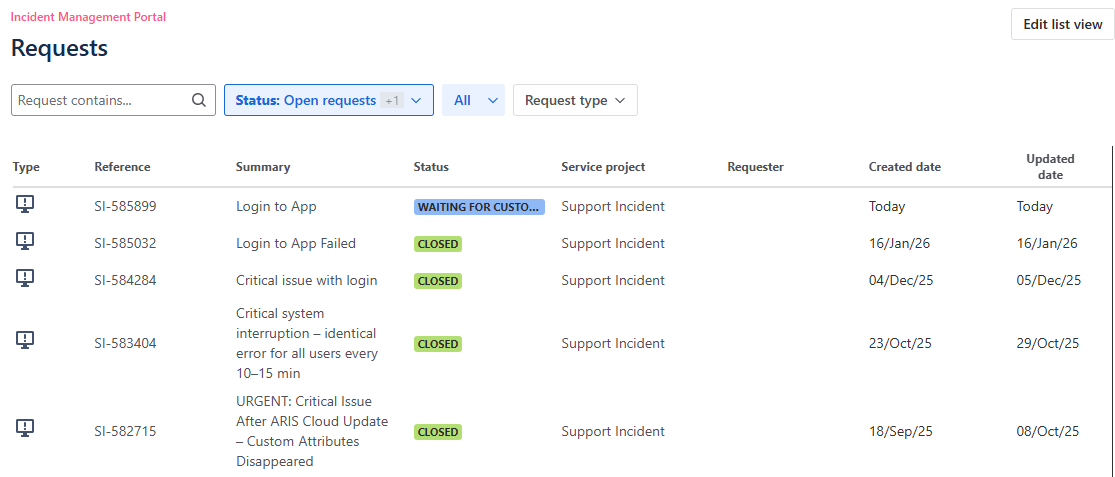The height and width of the screenshot is (477, 1115).
Task: Click the incident type icon for SI-585899
Action: click(x=26, y=205)
